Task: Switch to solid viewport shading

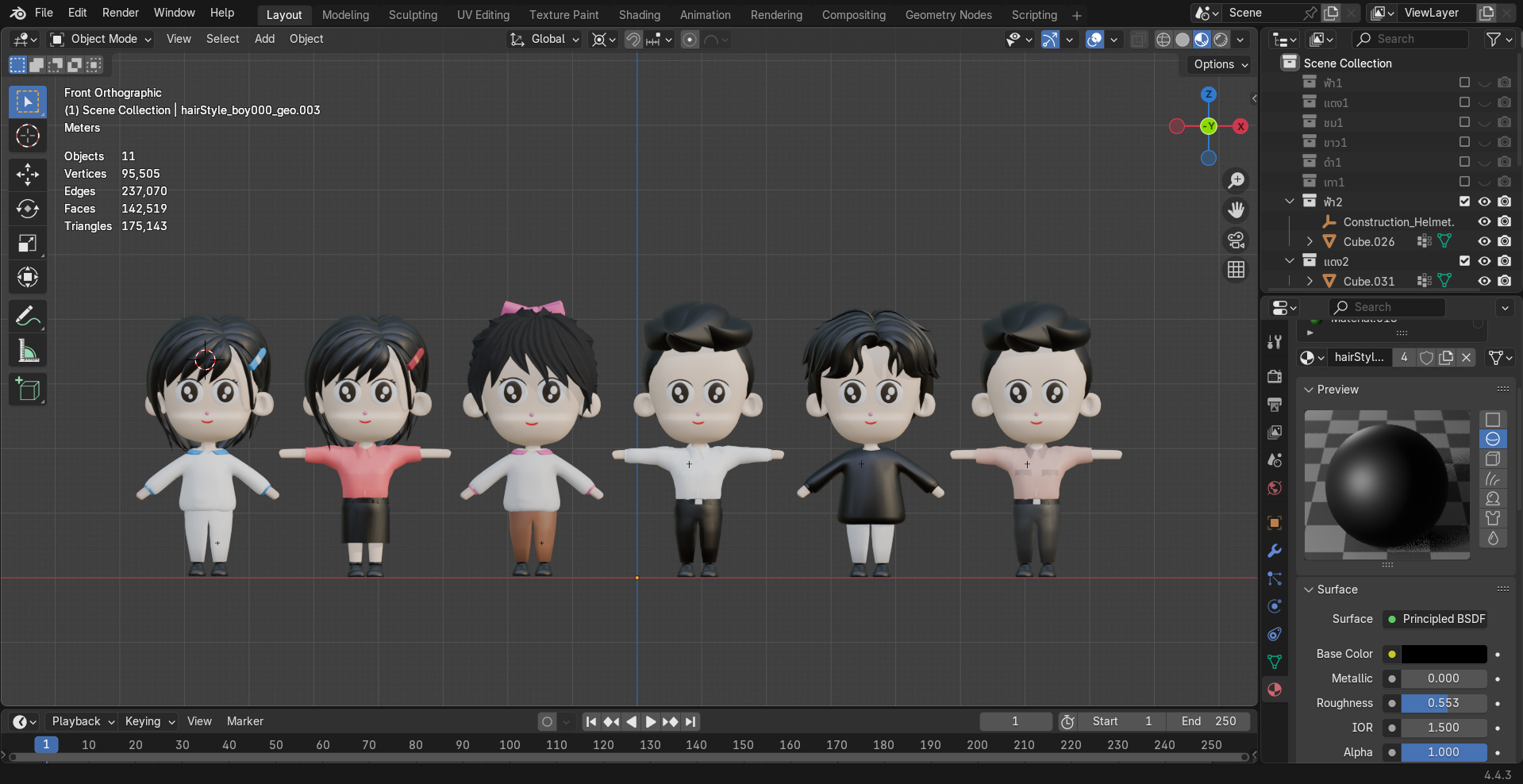Action: tap(1183, 40)
